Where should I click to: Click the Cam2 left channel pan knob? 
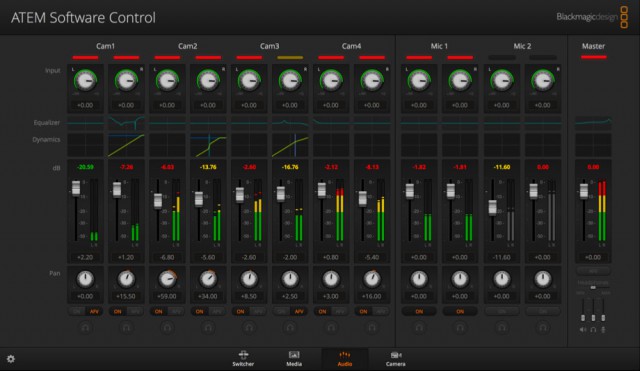[x=167, y=279]
